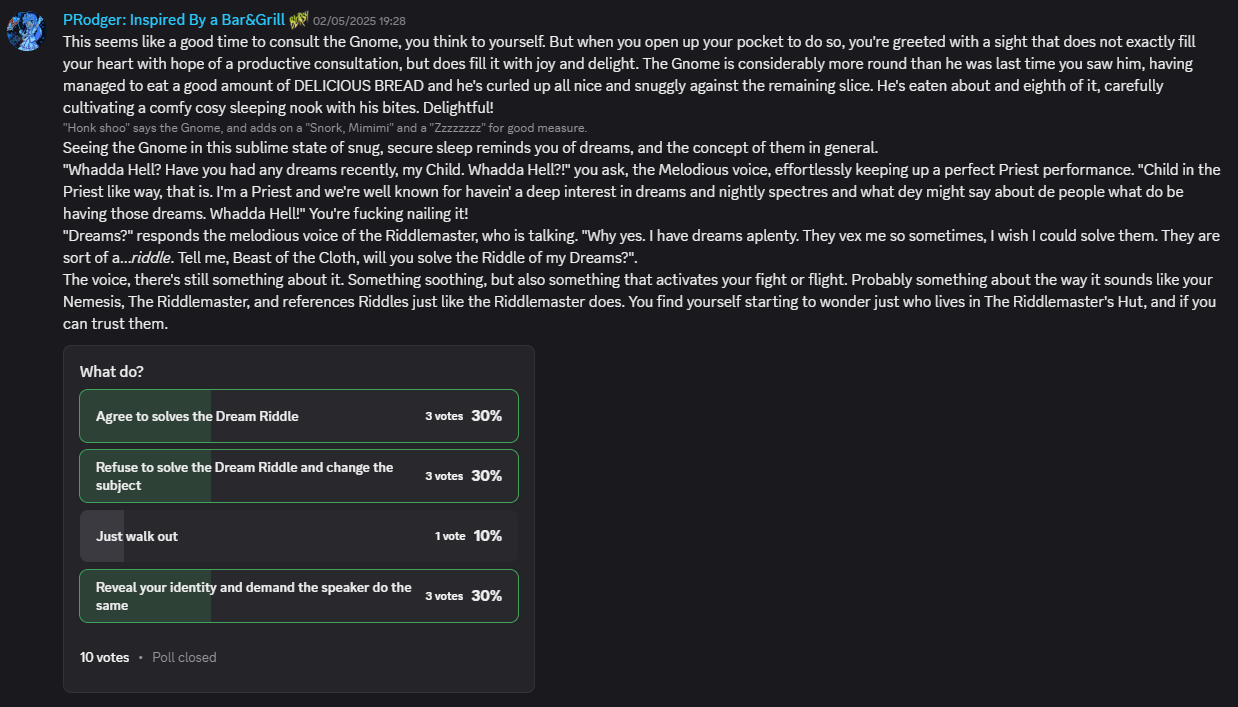Screen dimensions: 1238x707
Task: Click the 02/05/2025 19:28 message timestamp
Action: pos(359,20)
